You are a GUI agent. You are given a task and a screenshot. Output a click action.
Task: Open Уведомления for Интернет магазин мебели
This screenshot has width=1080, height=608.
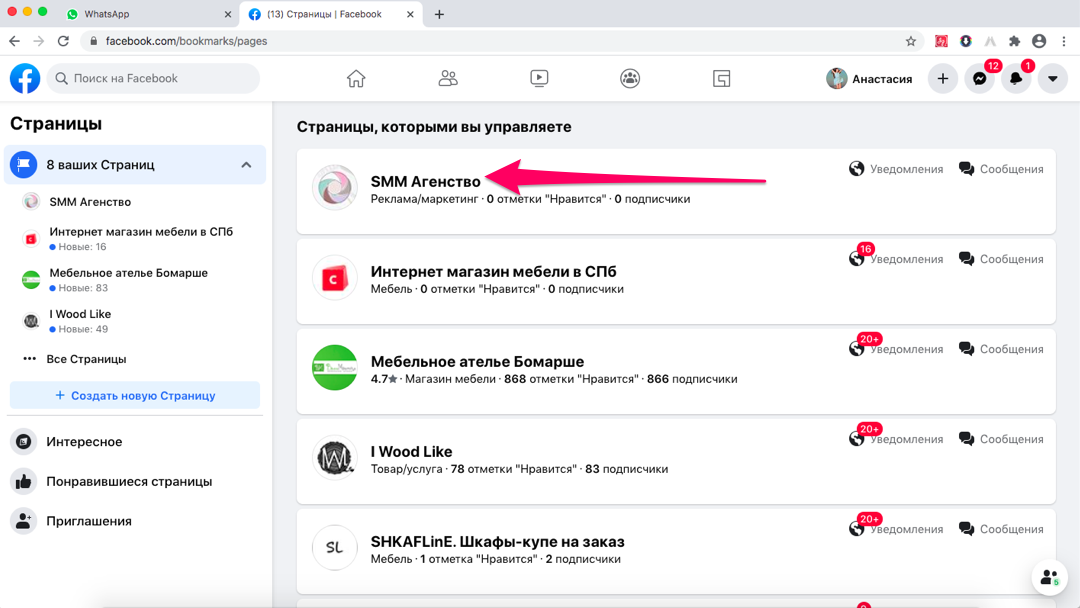click(x=895, y=259)
